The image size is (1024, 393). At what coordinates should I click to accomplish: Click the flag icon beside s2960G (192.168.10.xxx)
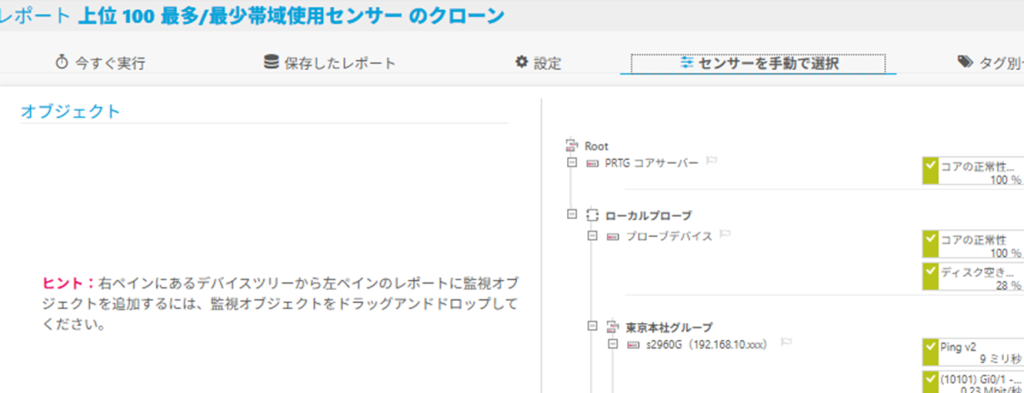coord(786,342)
